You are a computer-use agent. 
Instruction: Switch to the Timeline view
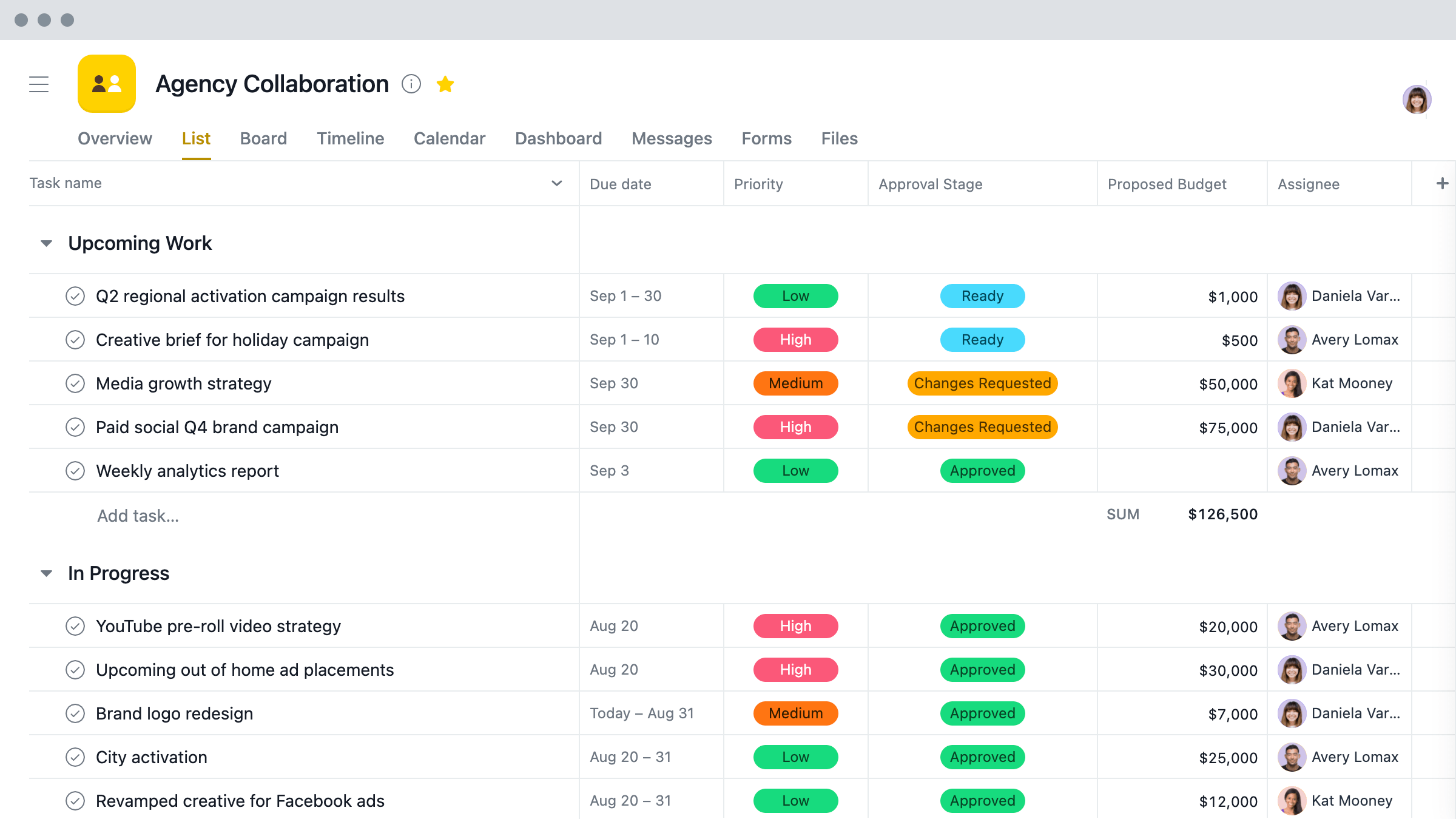(350, 139)
